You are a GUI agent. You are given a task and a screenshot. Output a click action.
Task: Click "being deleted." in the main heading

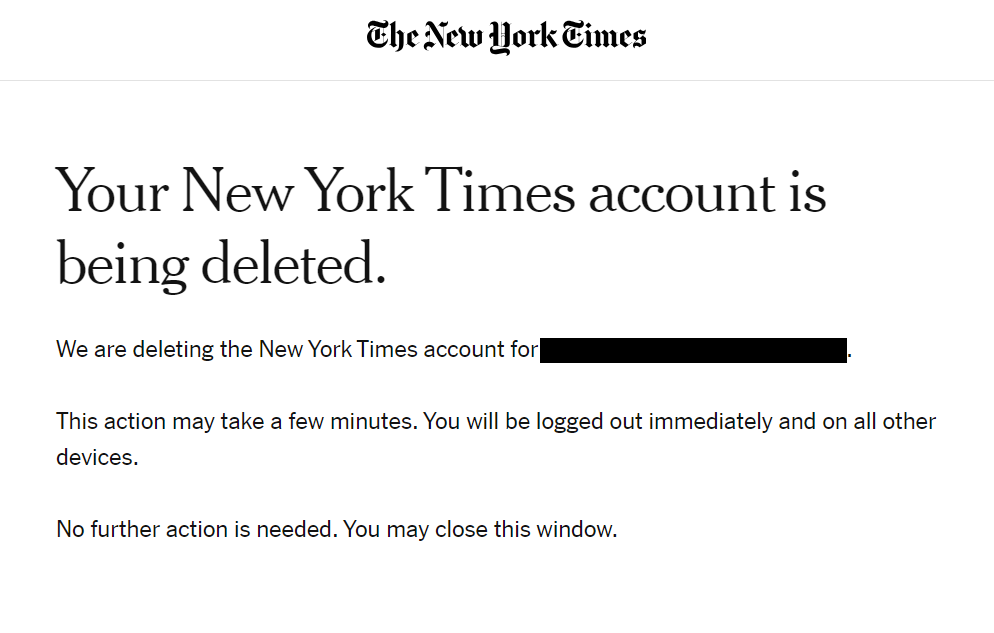click(221, 264)
